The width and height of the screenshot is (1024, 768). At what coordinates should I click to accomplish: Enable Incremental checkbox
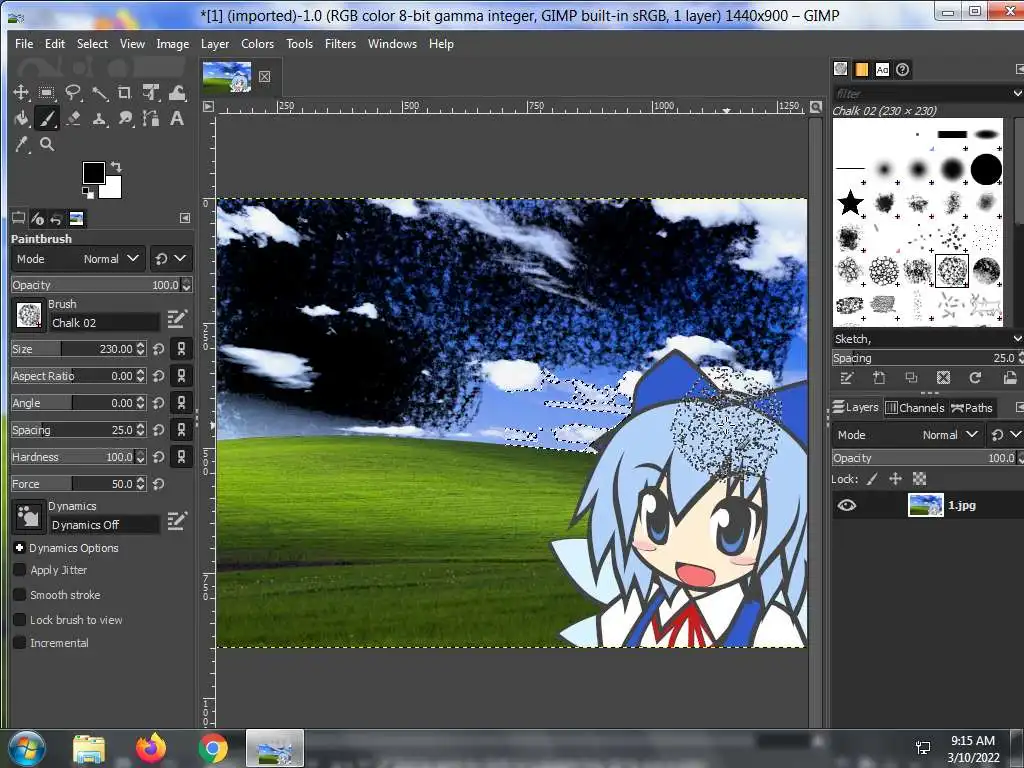tap(20, 643)
